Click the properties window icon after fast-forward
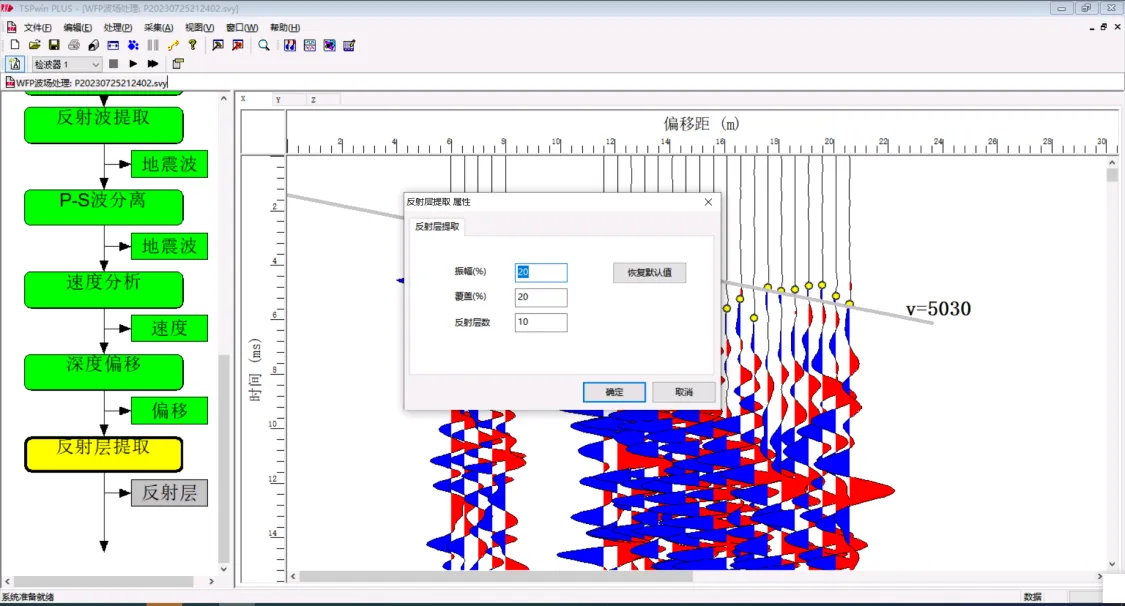The width and height of the screenshot is (1125, 606). click(x=178, y=64)
